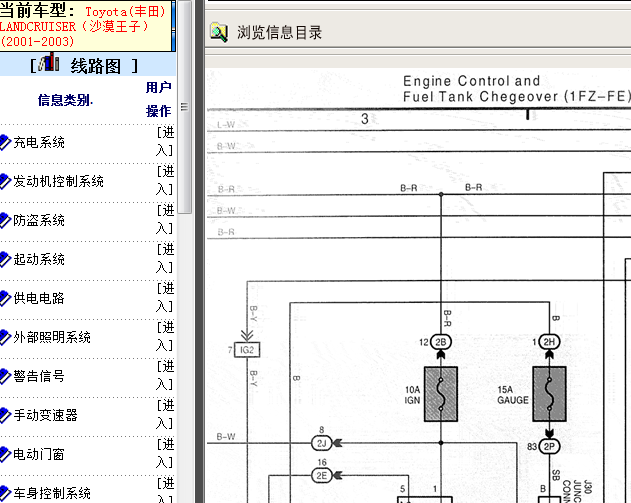Viewport: 631px width, 503px height.
Task: Click the 用户操作 column header
Action: pyautogui.click(x=159, y=99)
